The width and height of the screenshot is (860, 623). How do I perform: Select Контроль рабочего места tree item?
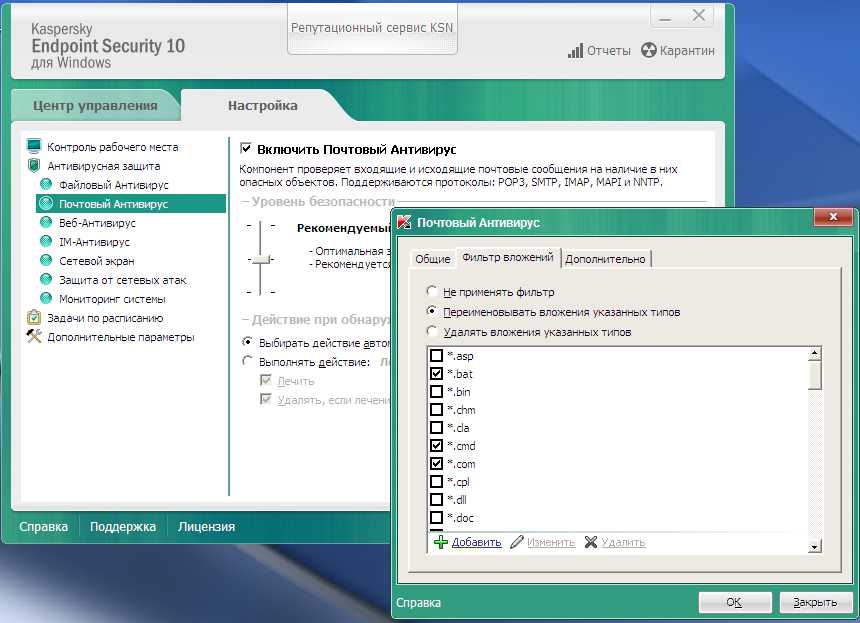pos(112,147)
